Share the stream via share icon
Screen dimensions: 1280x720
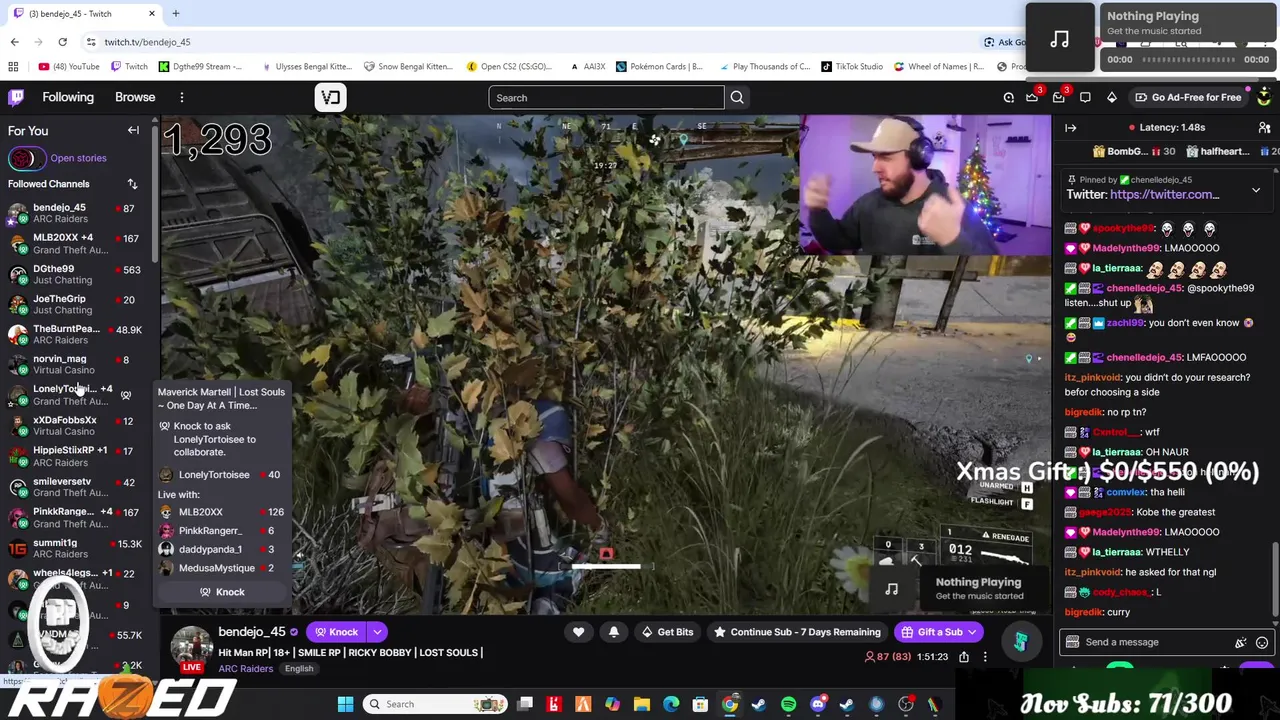point(964,657)
